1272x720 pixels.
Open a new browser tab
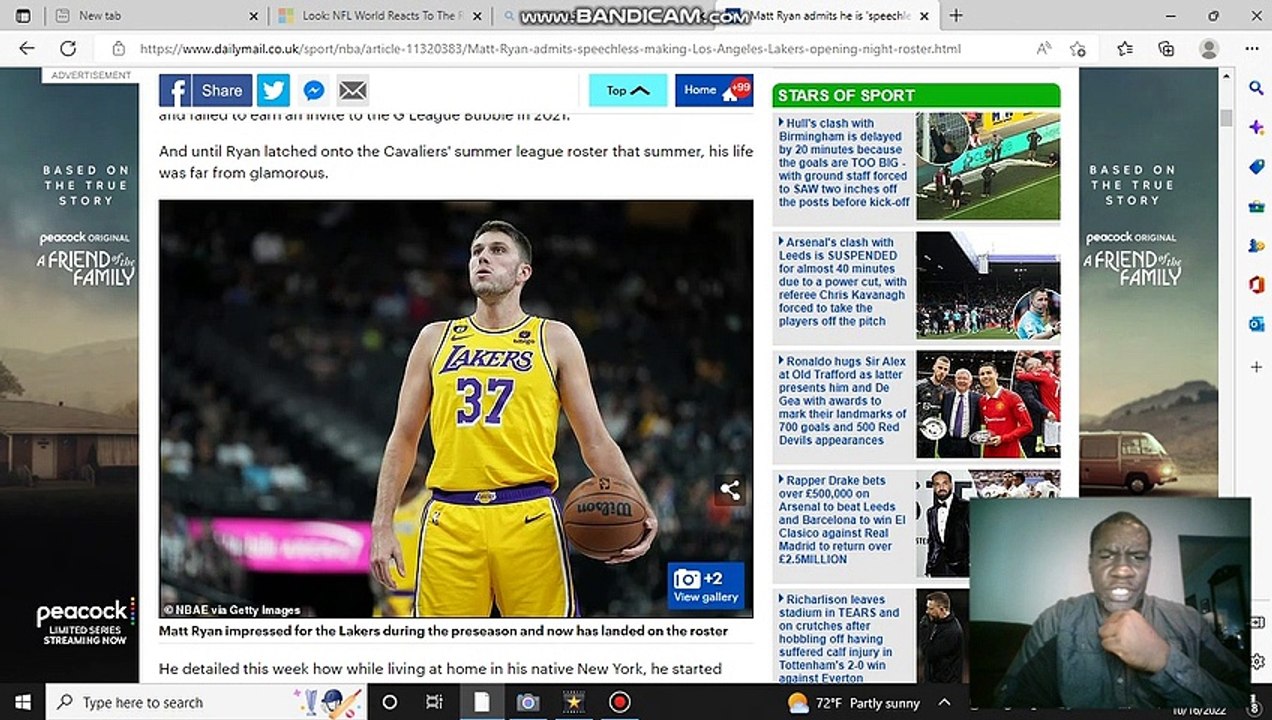(956, 16)
